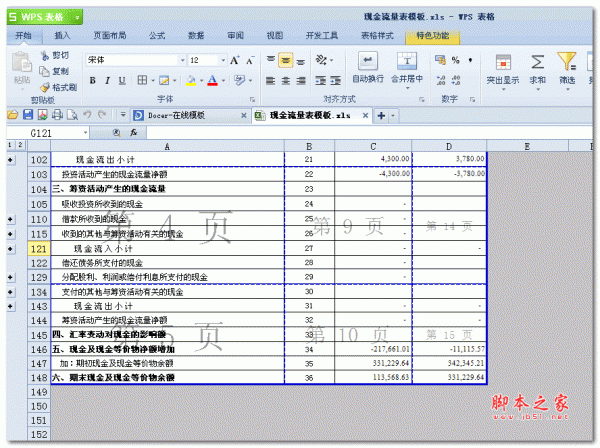Open the 页面布局 ribbon tab
The image size is (600, 448).
pos(110,36)
